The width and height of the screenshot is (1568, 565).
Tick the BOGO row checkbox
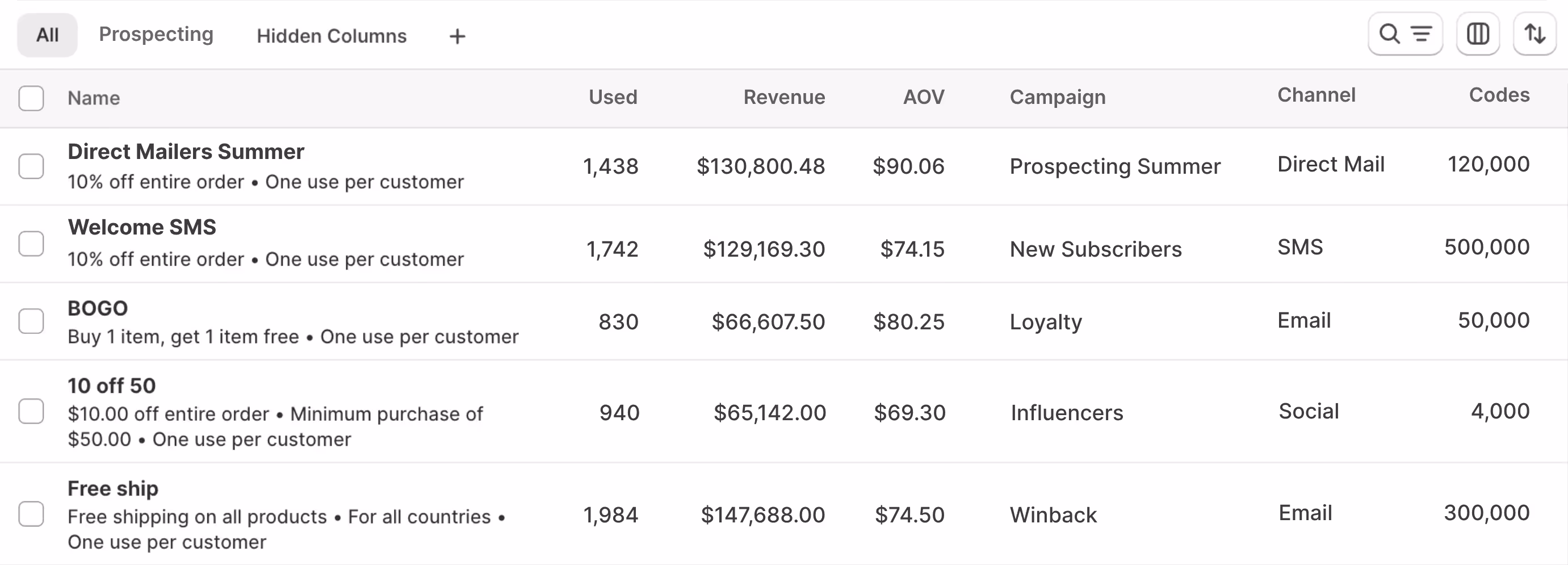click(31, 321)
